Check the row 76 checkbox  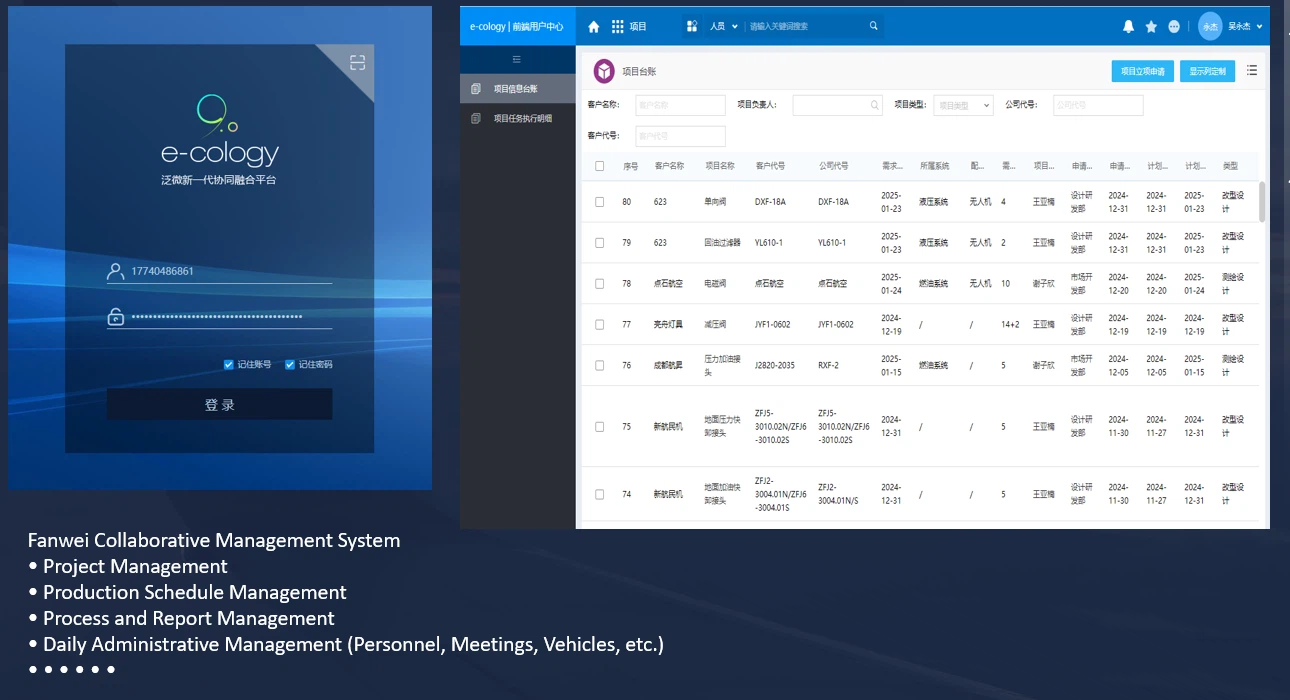(600, 366)
